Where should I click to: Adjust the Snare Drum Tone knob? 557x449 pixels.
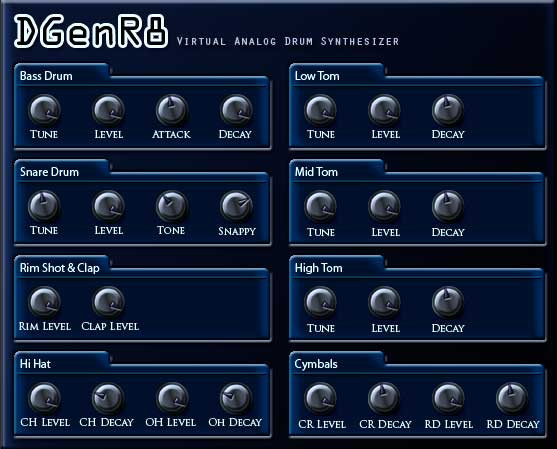click(172, 206)
